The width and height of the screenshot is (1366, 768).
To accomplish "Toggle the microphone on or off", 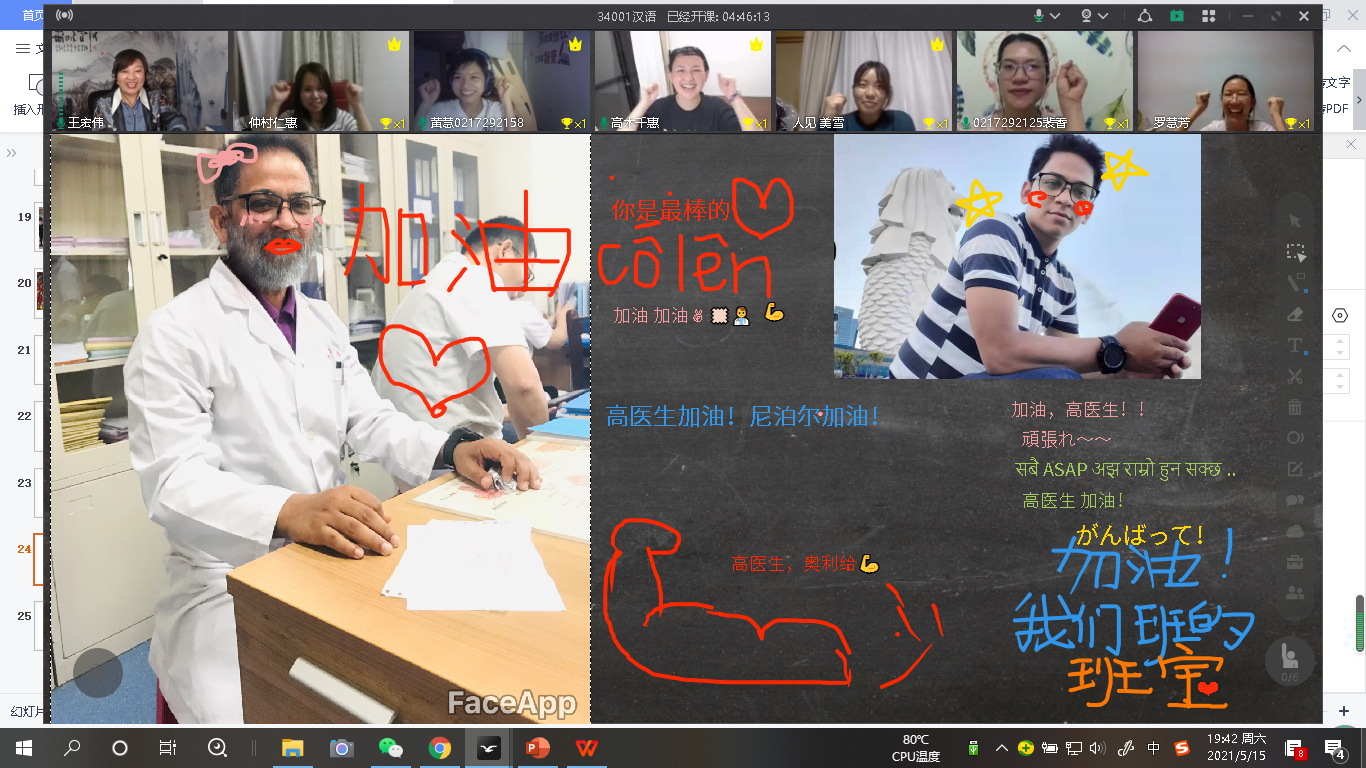I will tap(1039, 16).
